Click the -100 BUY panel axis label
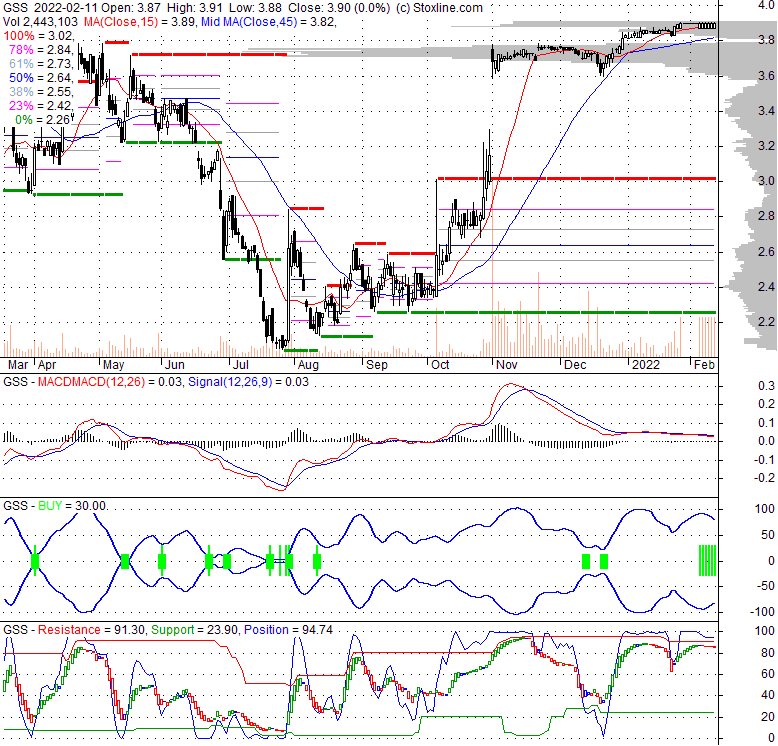 point(762,612)
